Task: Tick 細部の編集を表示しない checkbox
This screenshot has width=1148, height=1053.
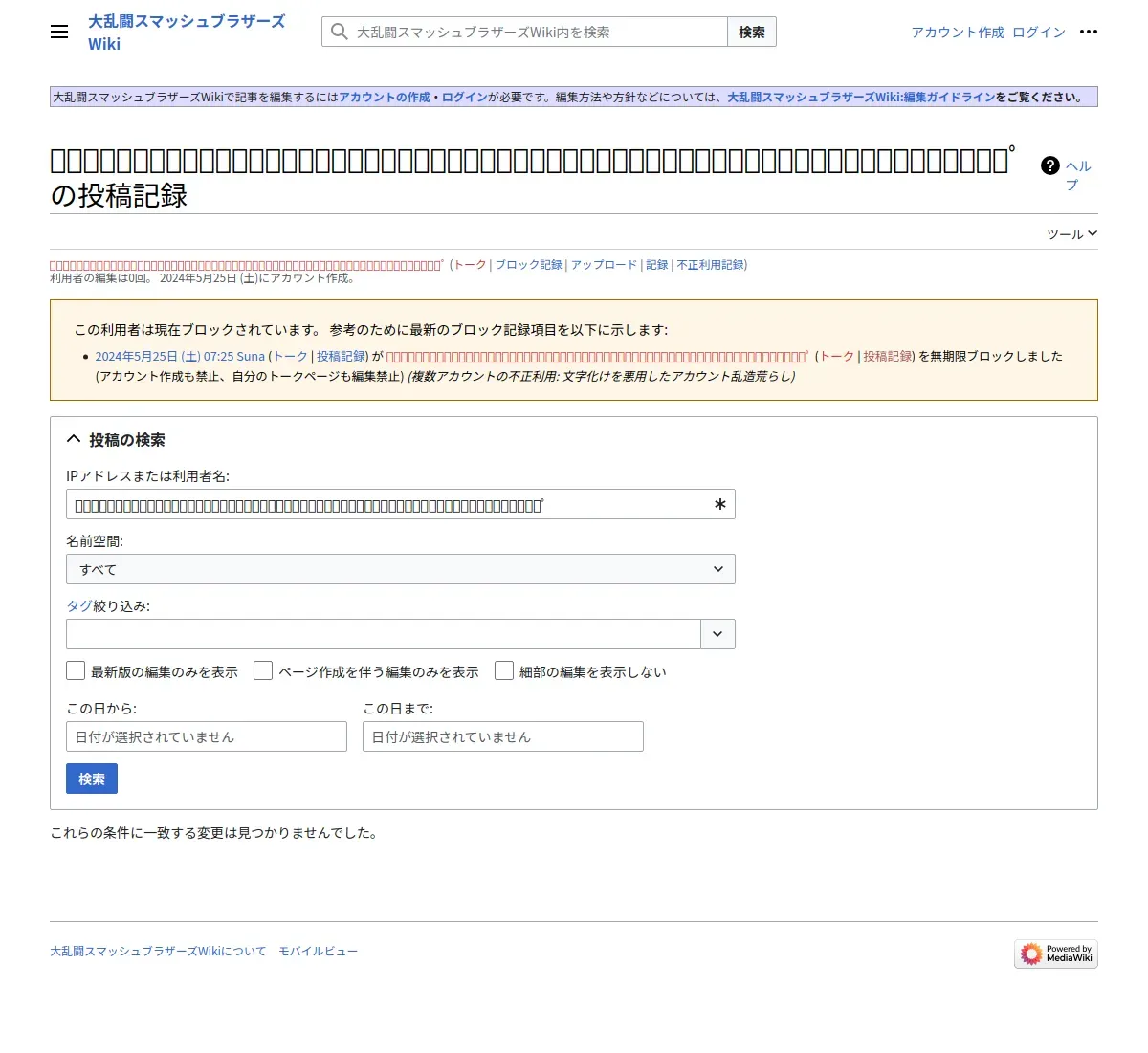Action: (504, 670)
